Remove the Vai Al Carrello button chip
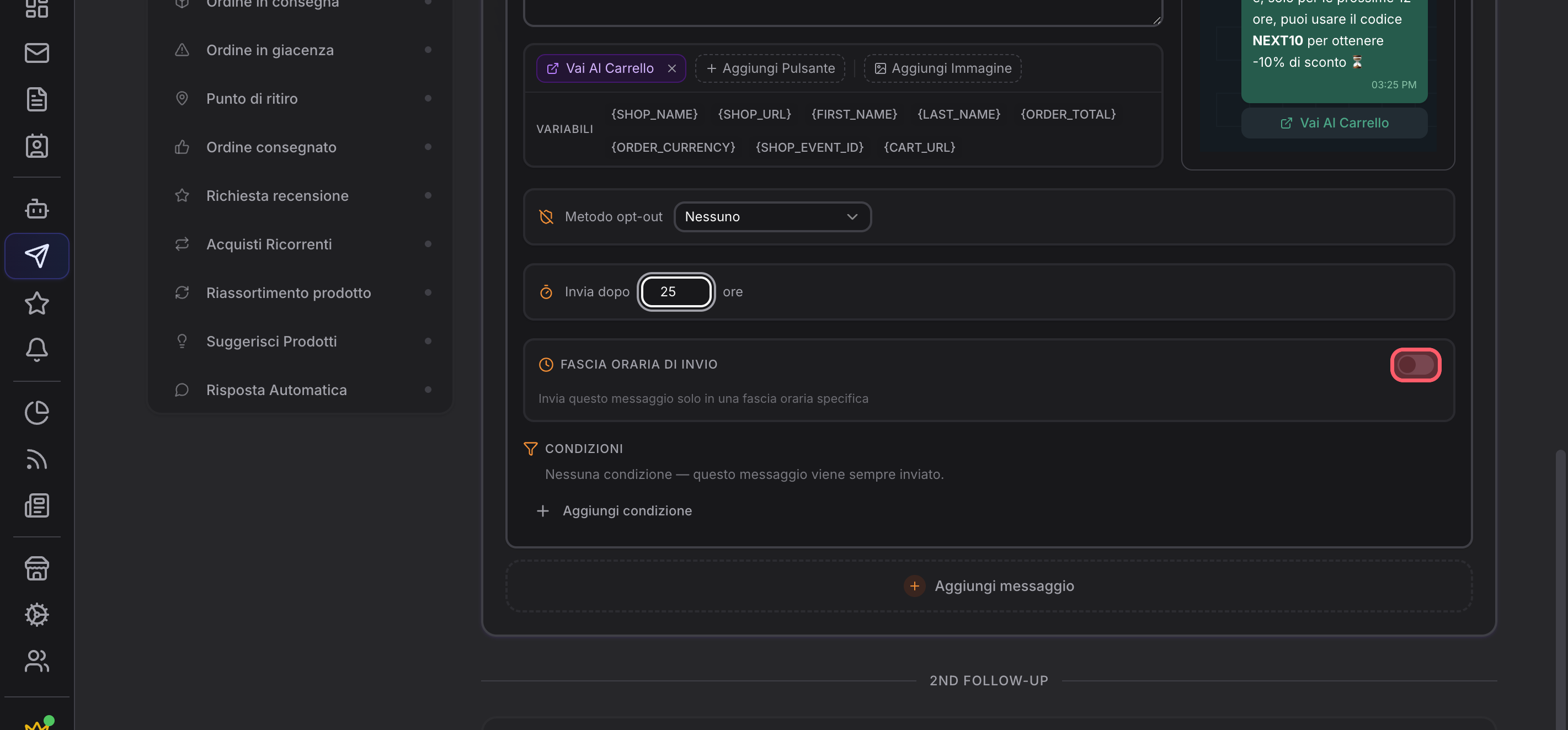The width and height of the screenshot is (1568, 730). pyautogui.click(x=672, y=68)
